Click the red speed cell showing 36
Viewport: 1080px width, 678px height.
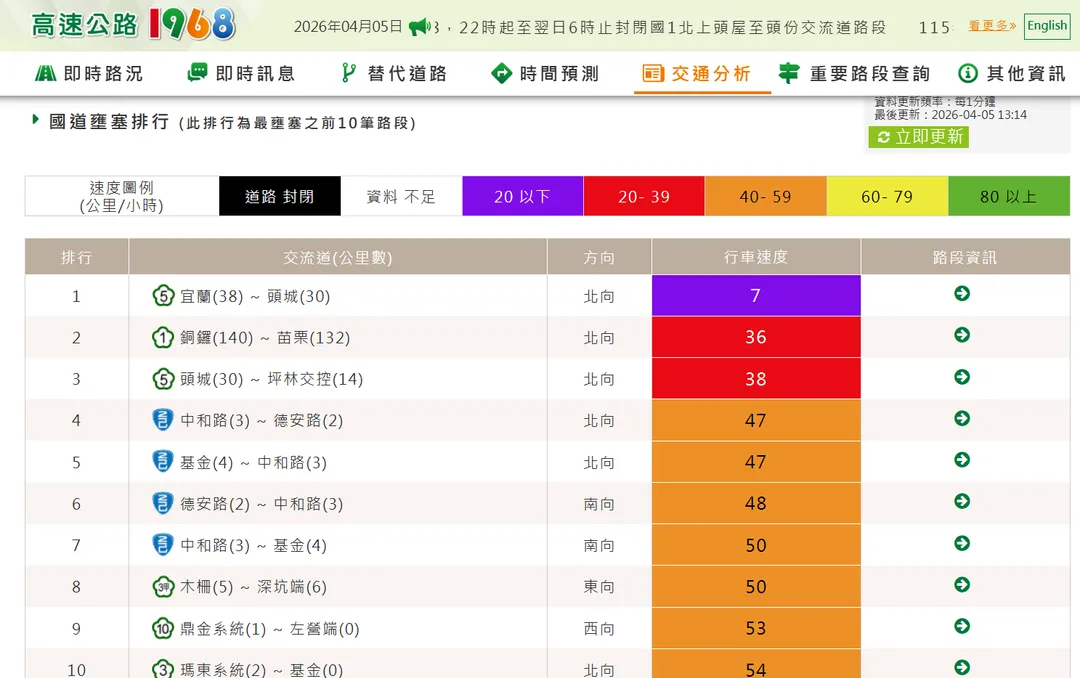(x=756, y=337)
